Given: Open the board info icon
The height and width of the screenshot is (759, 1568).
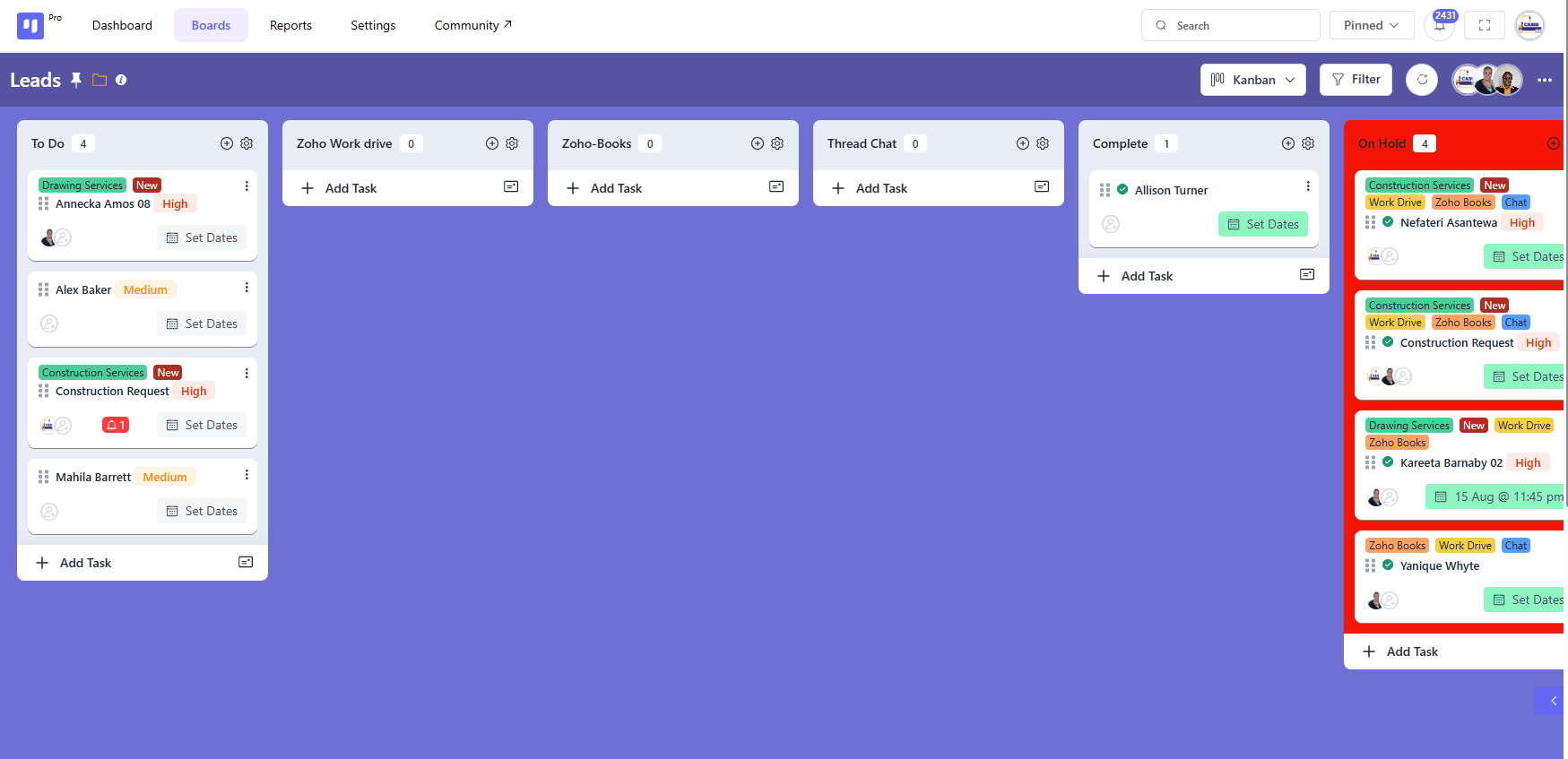Looking at the screenshot, I should 121,80.
